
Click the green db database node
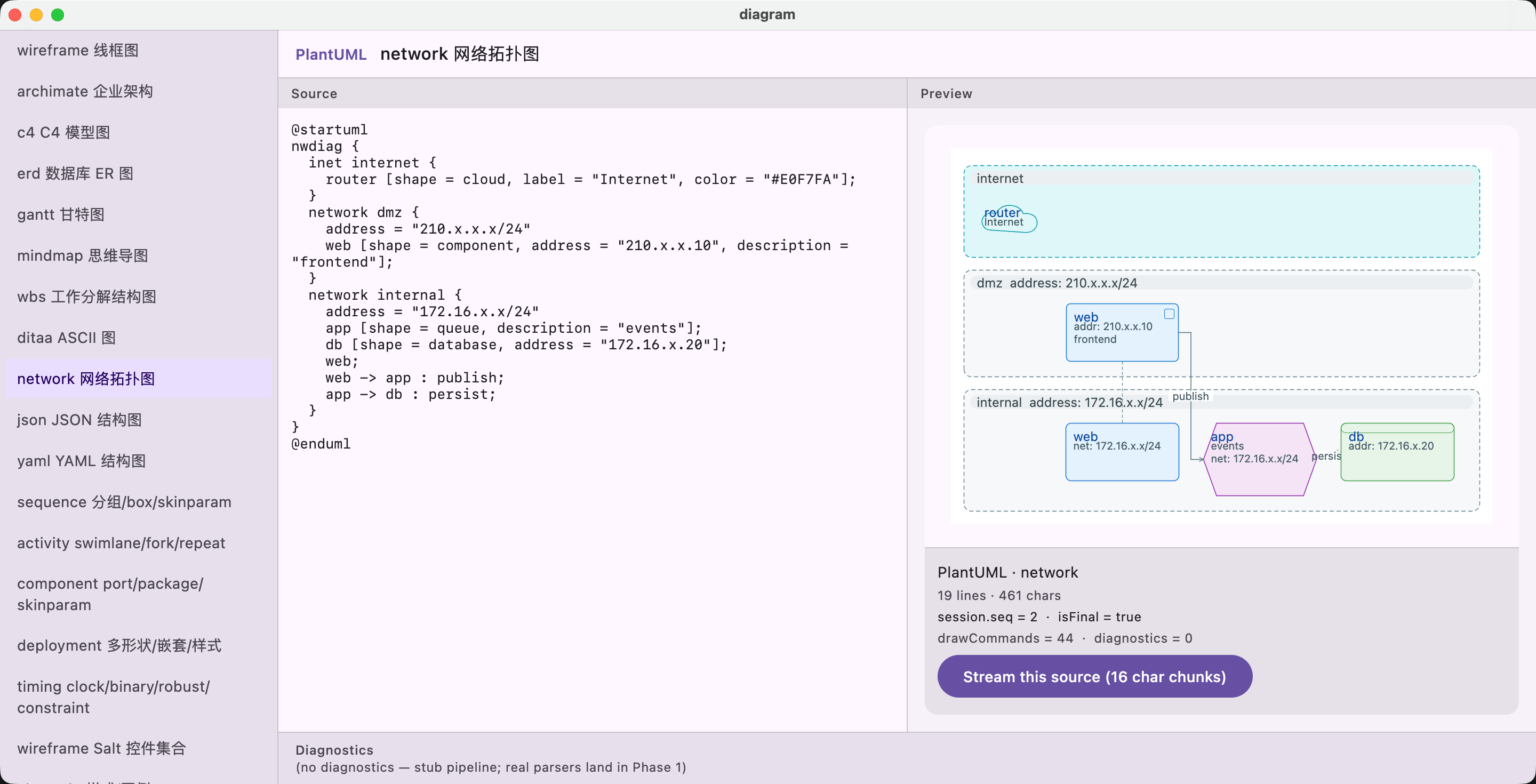click(x=1397, y=452)
